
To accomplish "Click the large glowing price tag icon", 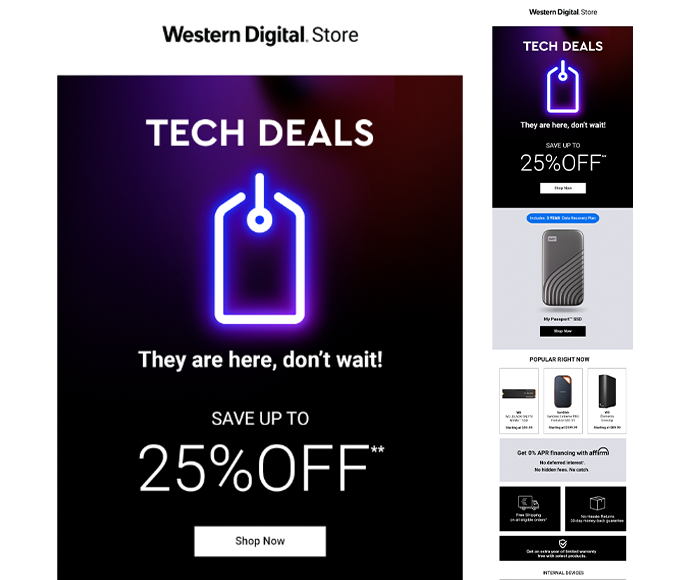I will click(260, 249).
